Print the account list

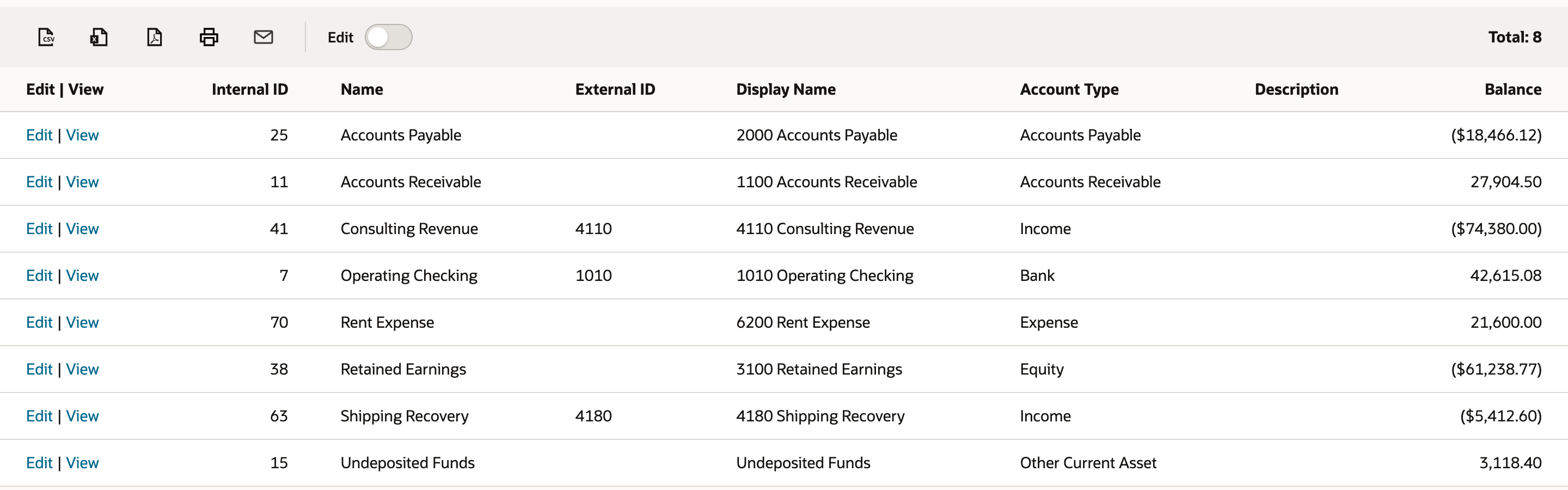[209, 37]
